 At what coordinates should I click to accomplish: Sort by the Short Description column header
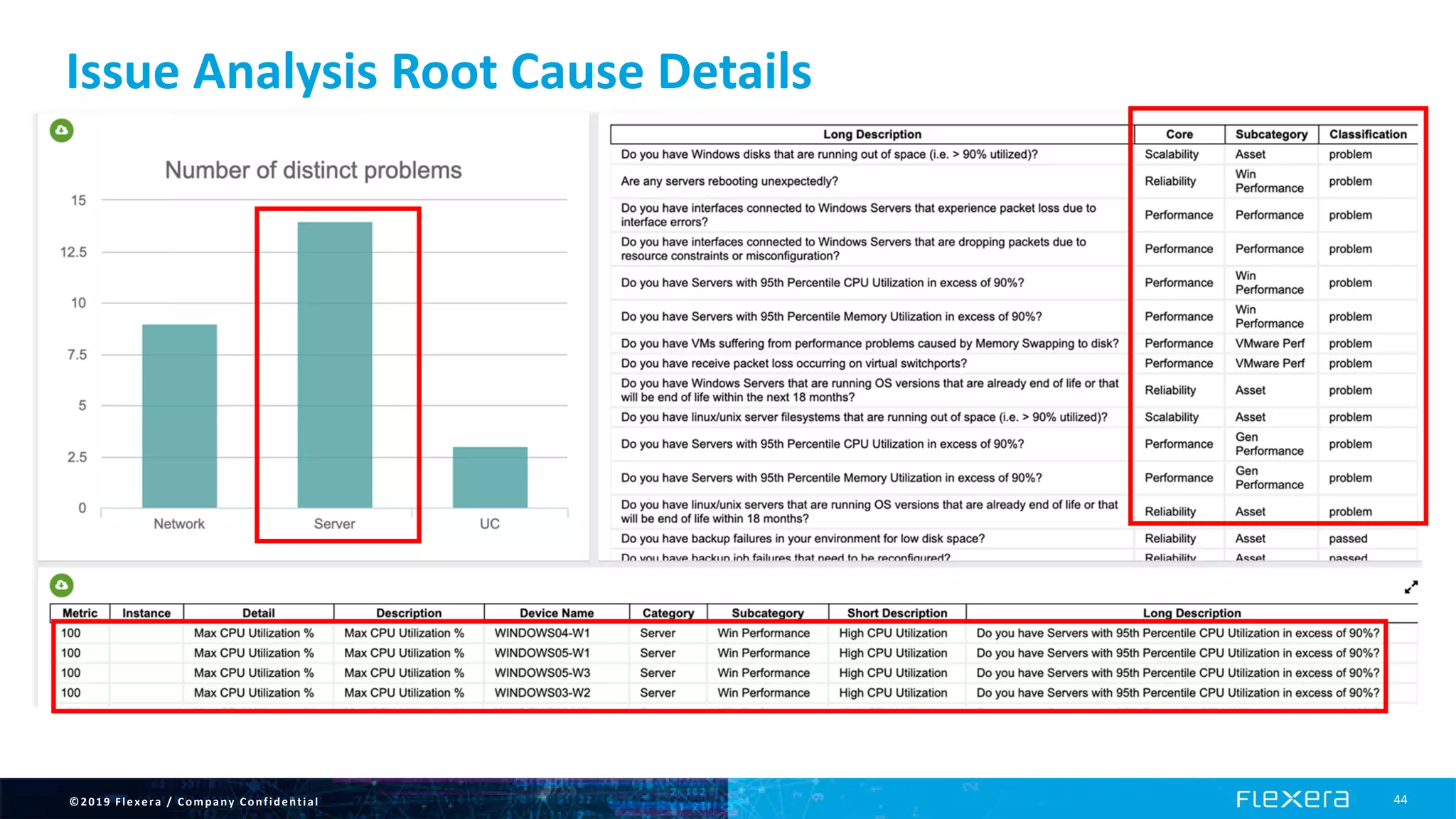(897, 613)
